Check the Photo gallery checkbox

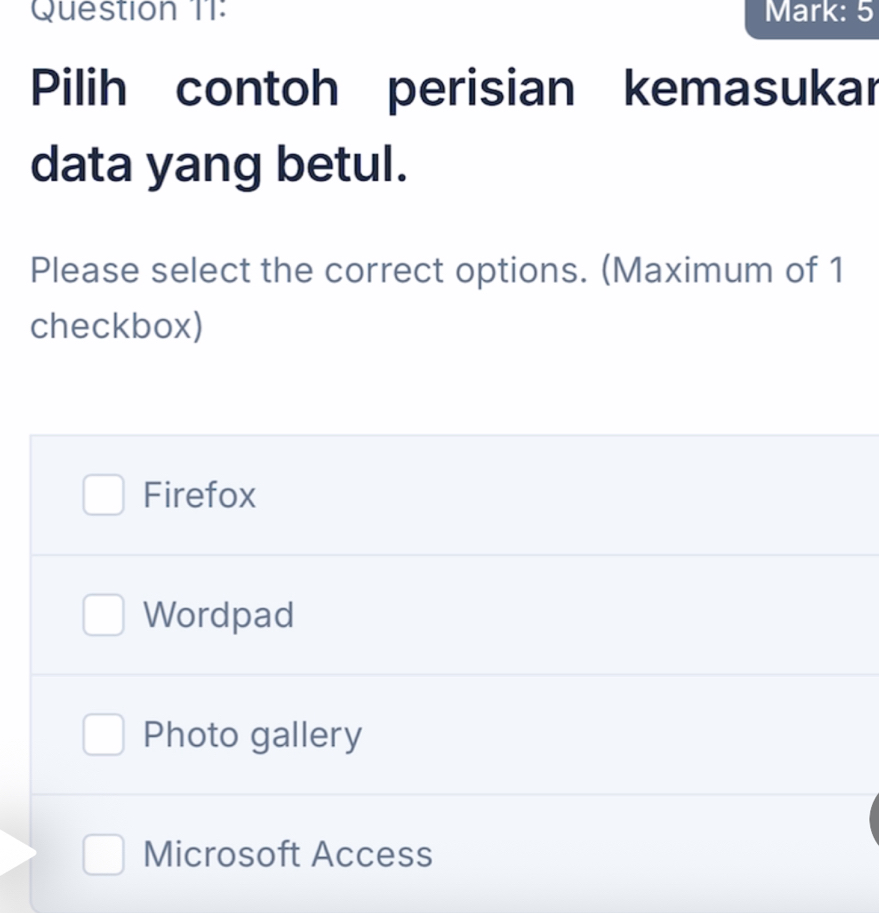pos(104,735)
